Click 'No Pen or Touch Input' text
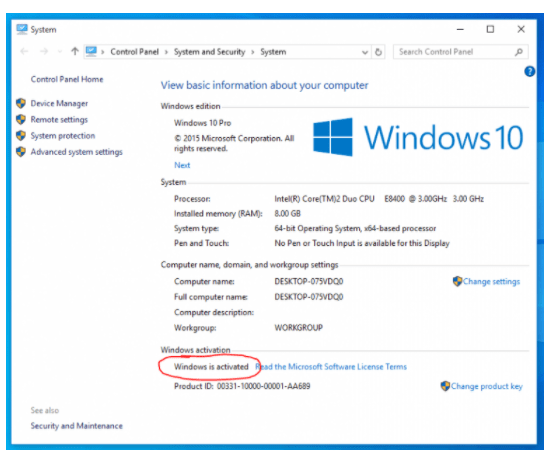549x457 pixels. [362, 243]
